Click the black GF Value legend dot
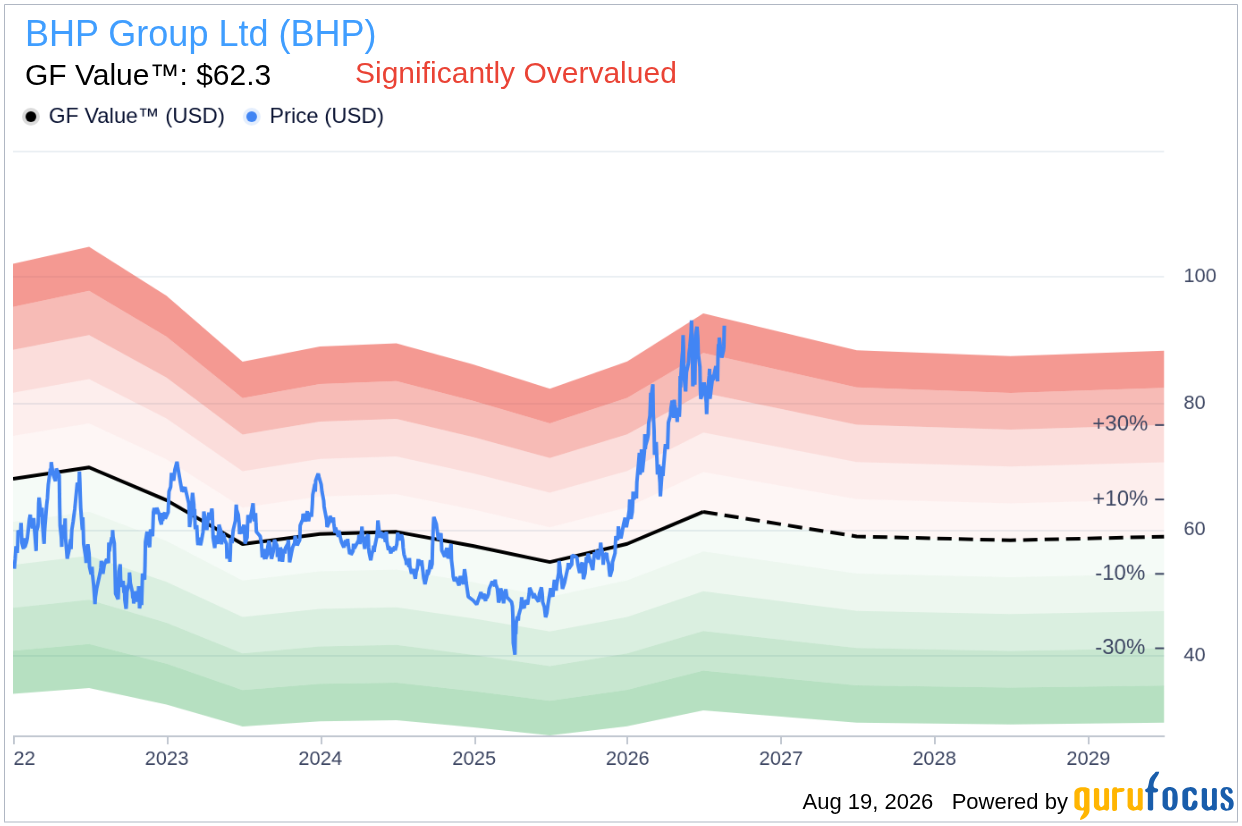The image size is (1242, 826). [31, 117]
